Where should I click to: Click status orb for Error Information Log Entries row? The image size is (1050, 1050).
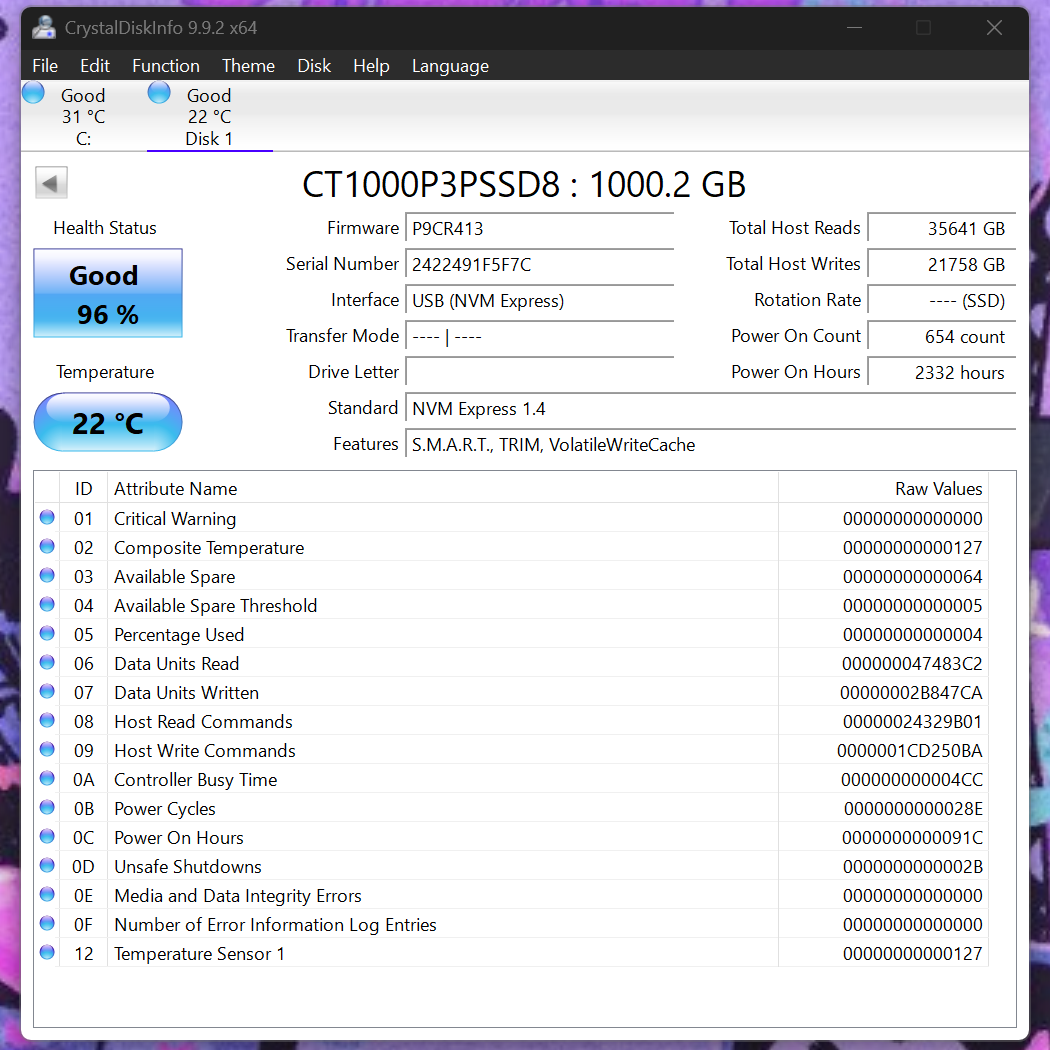pos(47,923)
